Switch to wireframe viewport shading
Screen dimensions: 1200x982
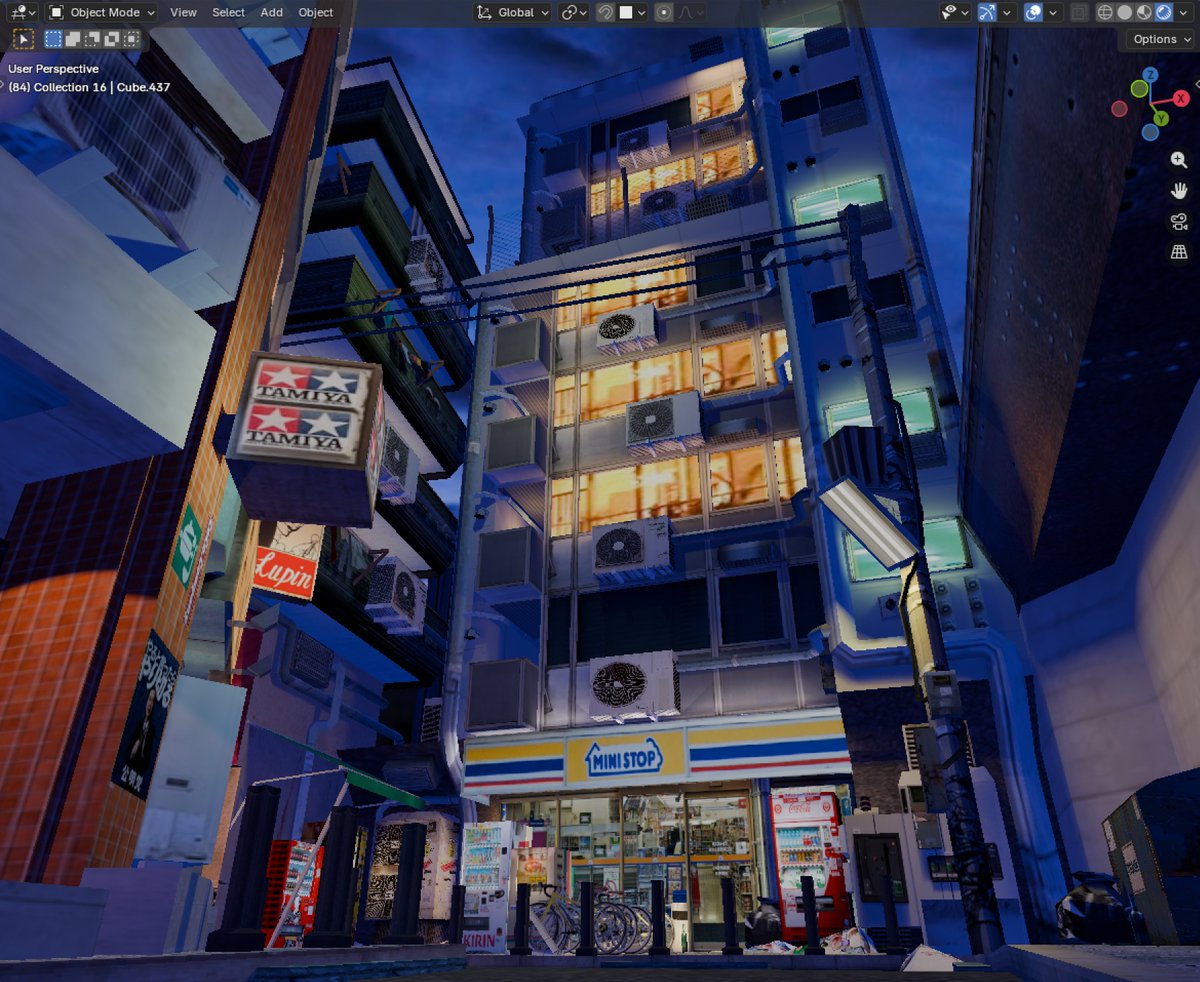point(1105,12)
